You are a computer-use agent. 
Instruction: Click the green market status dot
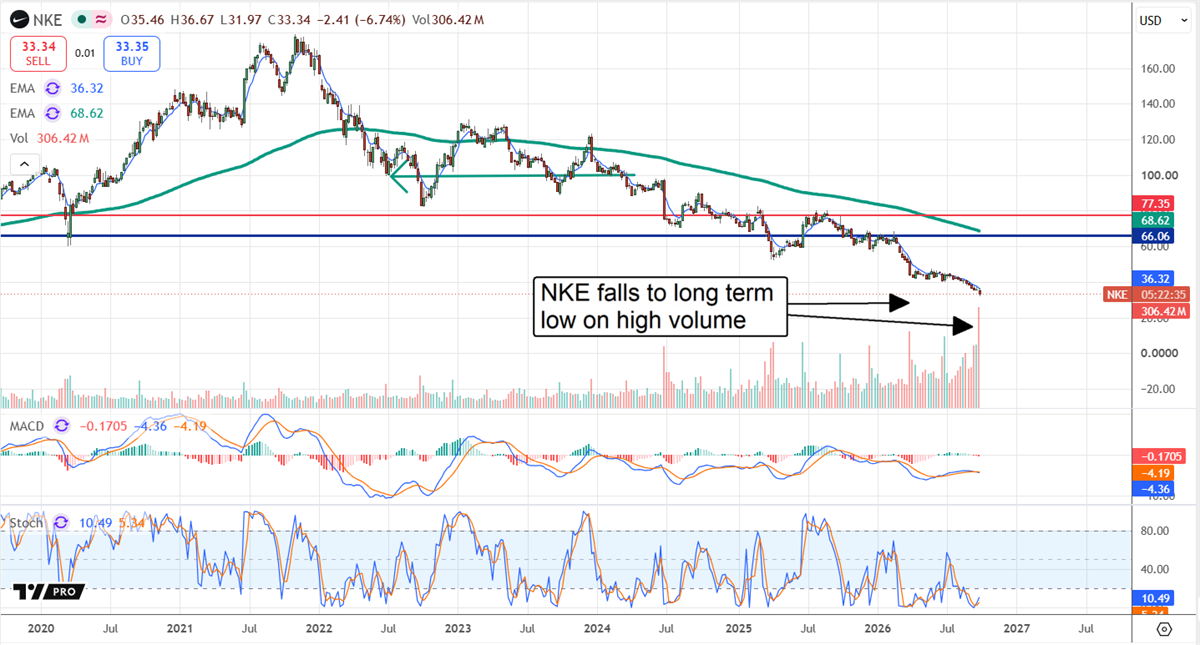(x=80, y=20)
